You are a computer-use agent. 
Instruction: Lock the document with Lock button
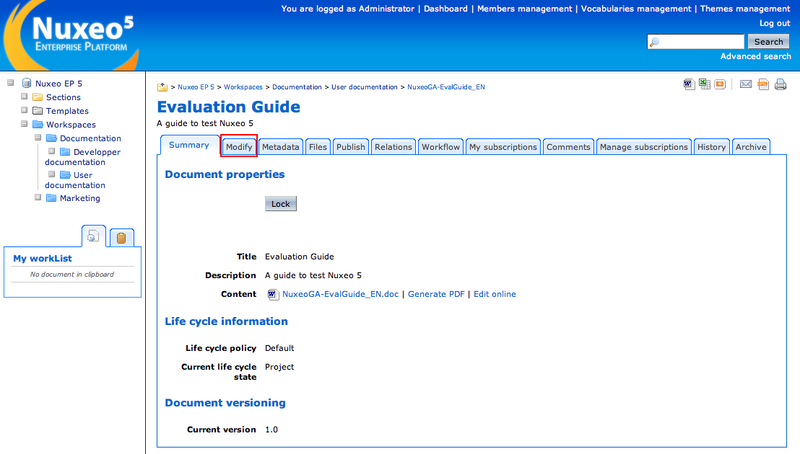coord(281,204)
